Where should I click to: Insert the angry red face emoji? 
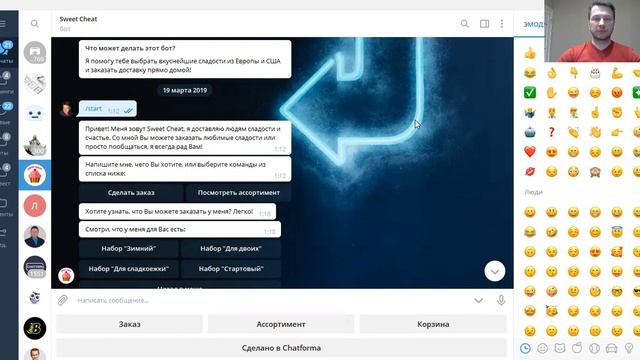(x=617, y=93)
